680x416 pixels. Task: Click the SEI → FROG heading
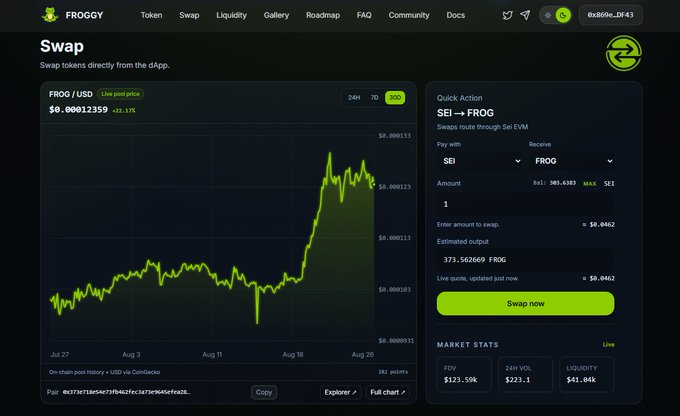pyautogui.click(x=465, y=113)
